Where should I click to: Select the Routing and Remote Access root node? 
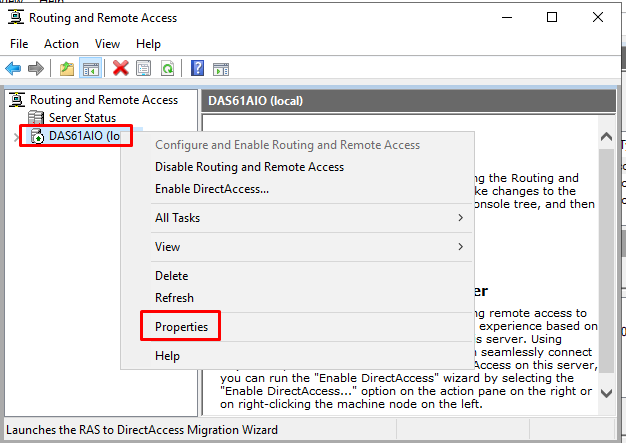pyautogui.click(x=103, y=100)
